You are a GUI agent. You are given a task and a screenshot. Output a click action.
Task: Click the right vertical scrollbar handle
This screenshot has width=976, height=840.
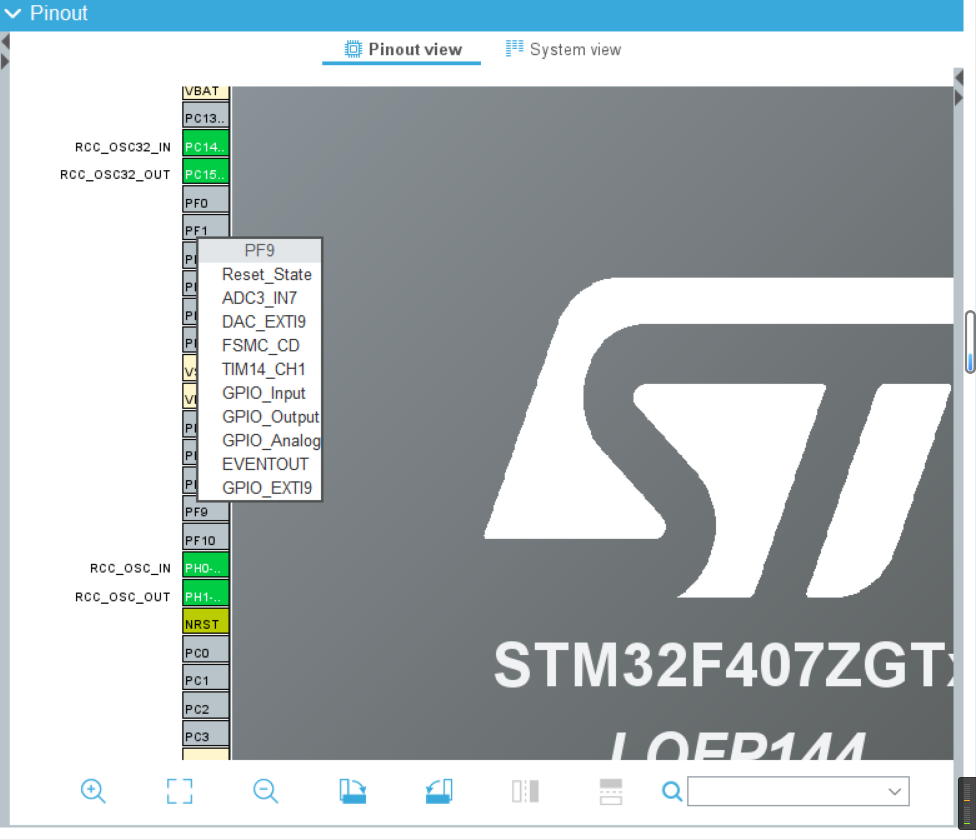click(970, 342)
